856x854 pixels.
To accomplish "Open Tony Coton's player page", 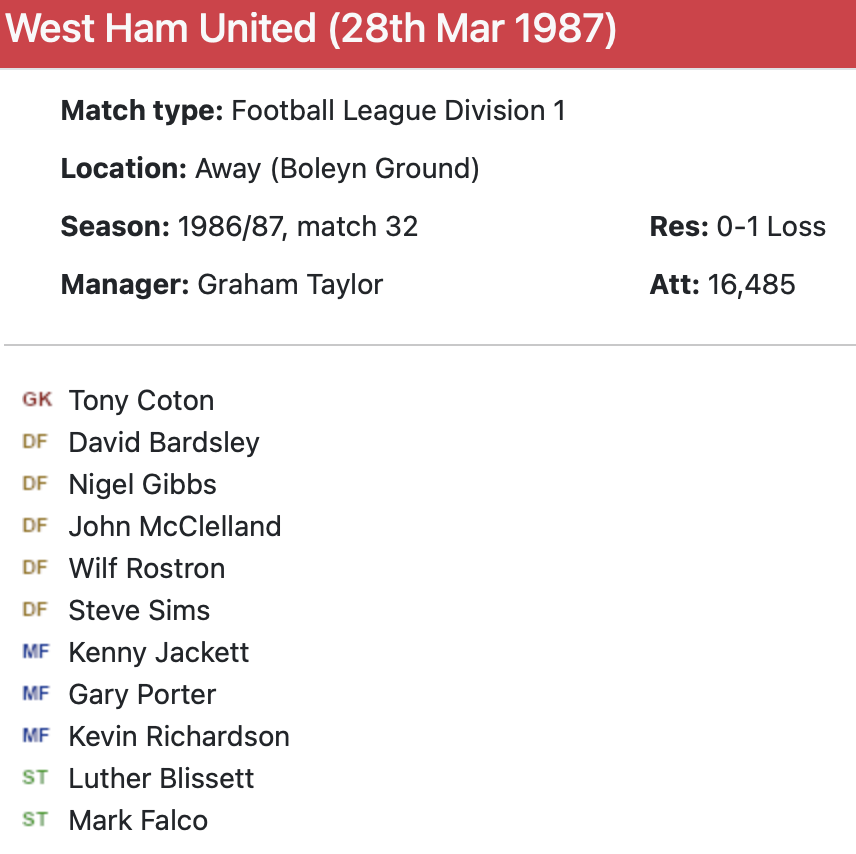I will 141,401.
